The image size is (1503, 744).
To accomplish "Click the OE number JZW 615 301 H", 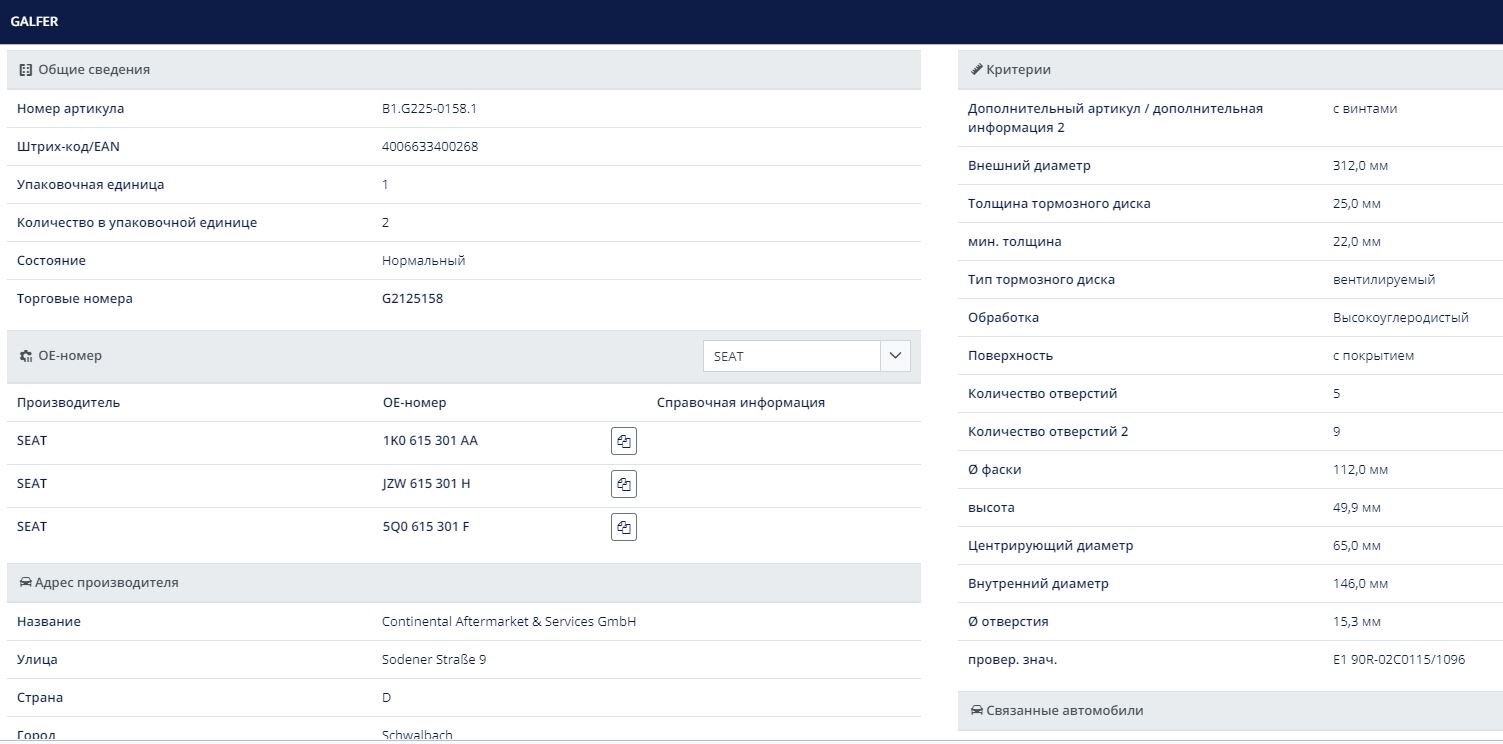I will pos(426,484).
